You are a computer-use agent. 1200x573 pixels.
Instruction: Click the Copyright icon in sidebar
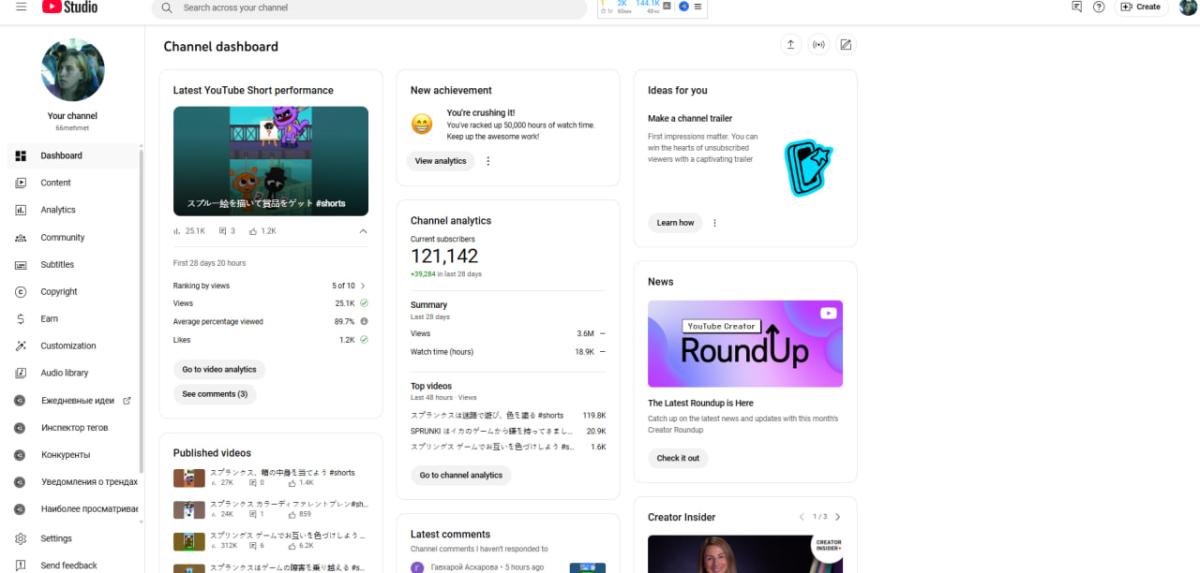pos(20,292)
